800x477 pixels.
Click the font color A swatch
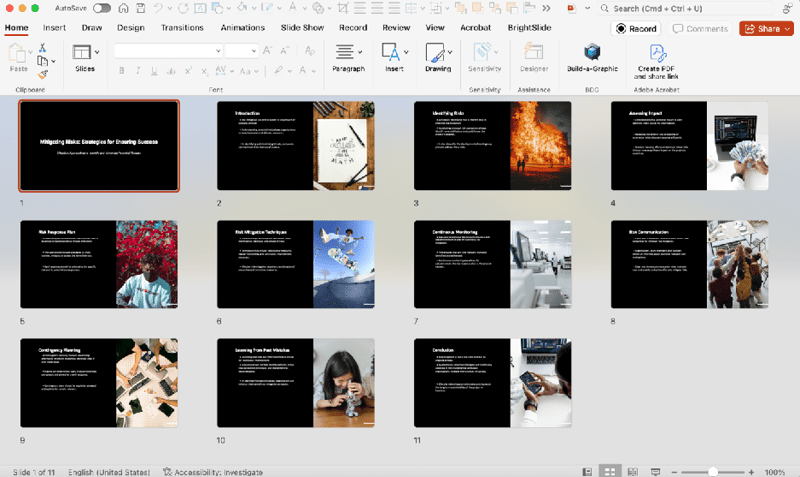click(303, 71)
